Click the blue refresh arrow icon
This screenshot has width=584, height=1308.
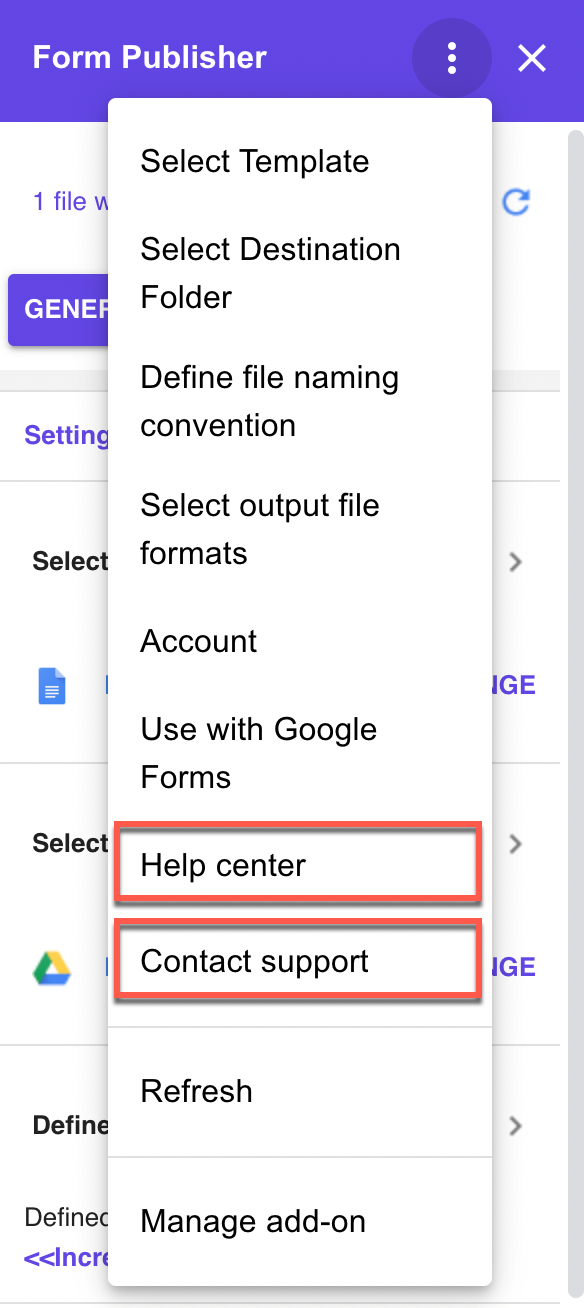(515, 202)
